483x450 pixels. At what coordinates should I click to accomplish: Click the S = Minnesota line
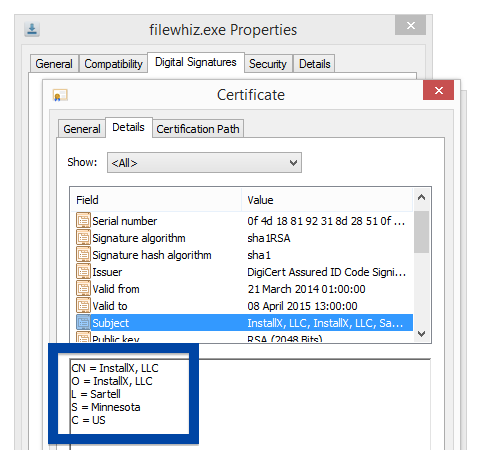pos(106,407)
